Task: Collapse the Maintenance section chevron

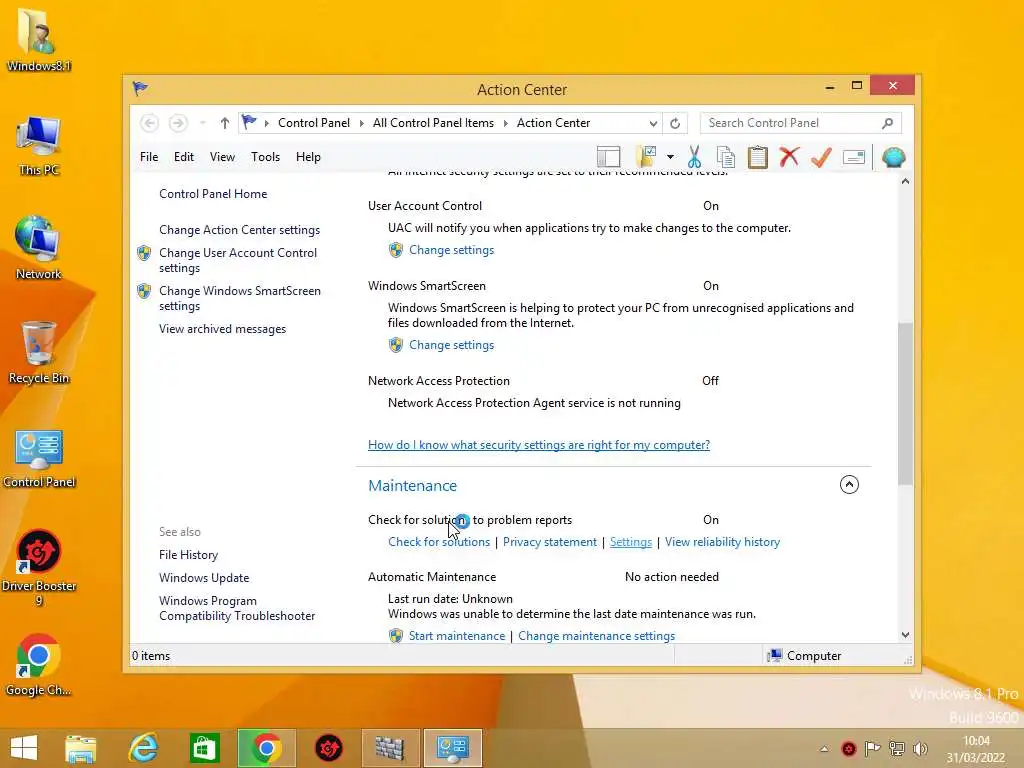Action: [849, 485]
